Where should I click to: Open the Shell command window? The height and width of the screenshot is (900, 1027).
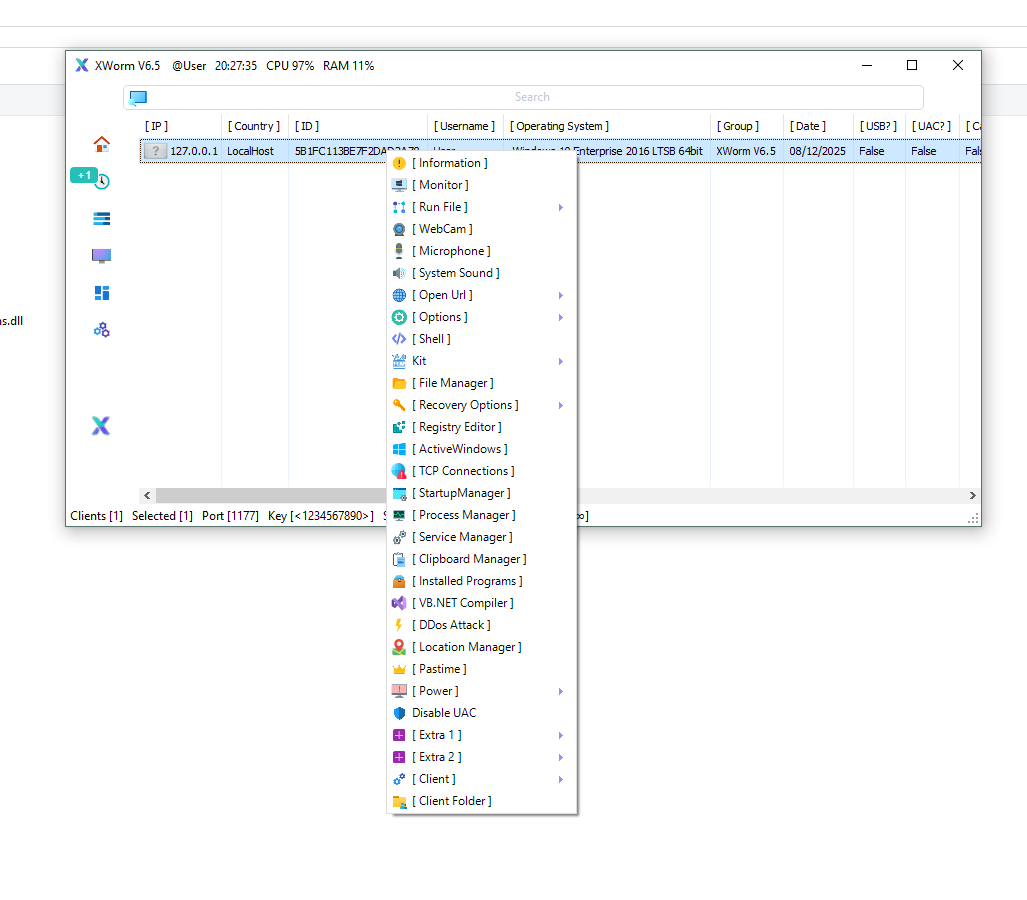pyautogui.click(x=429, y=338)
